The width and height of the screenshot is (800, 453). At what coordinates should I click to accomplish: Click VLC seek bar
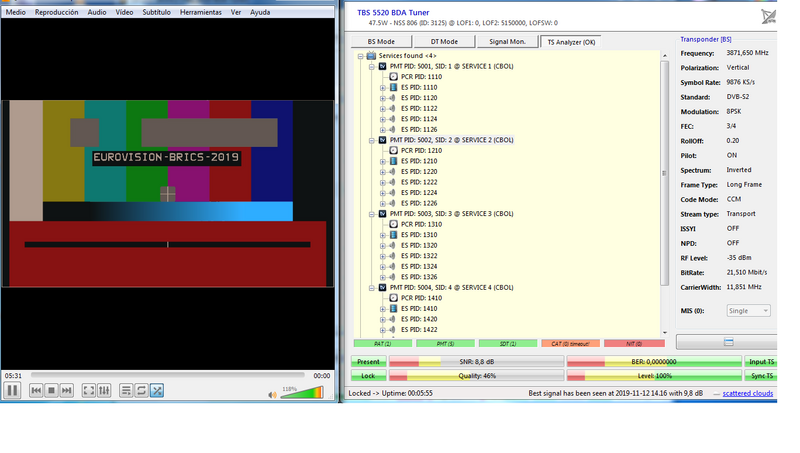pos(167,375)
